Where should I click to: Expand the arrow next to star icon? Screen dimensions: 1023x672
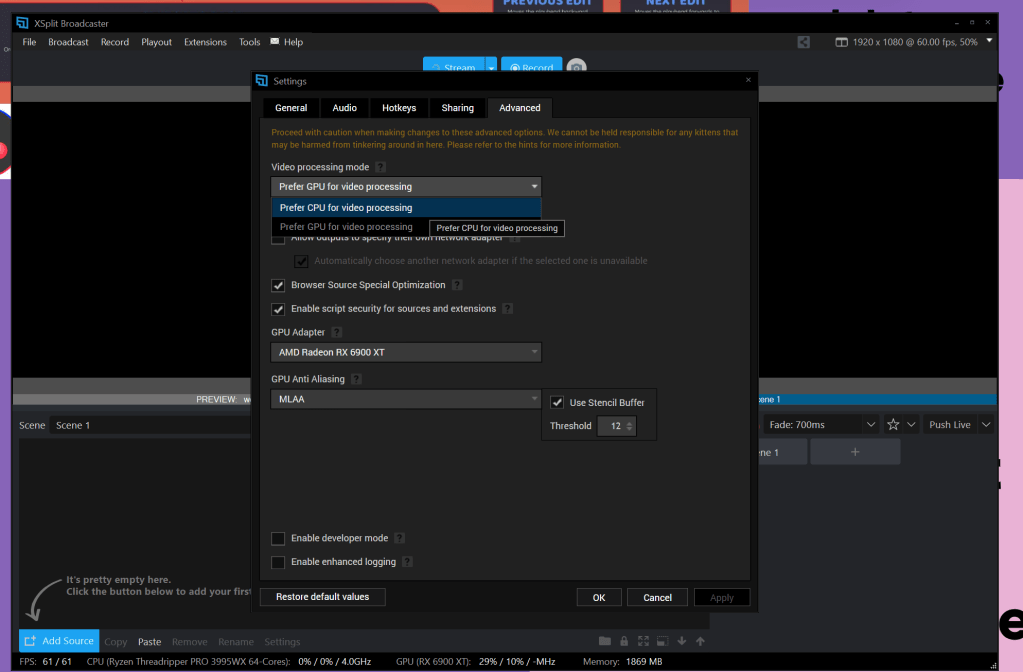pos(911,425)
